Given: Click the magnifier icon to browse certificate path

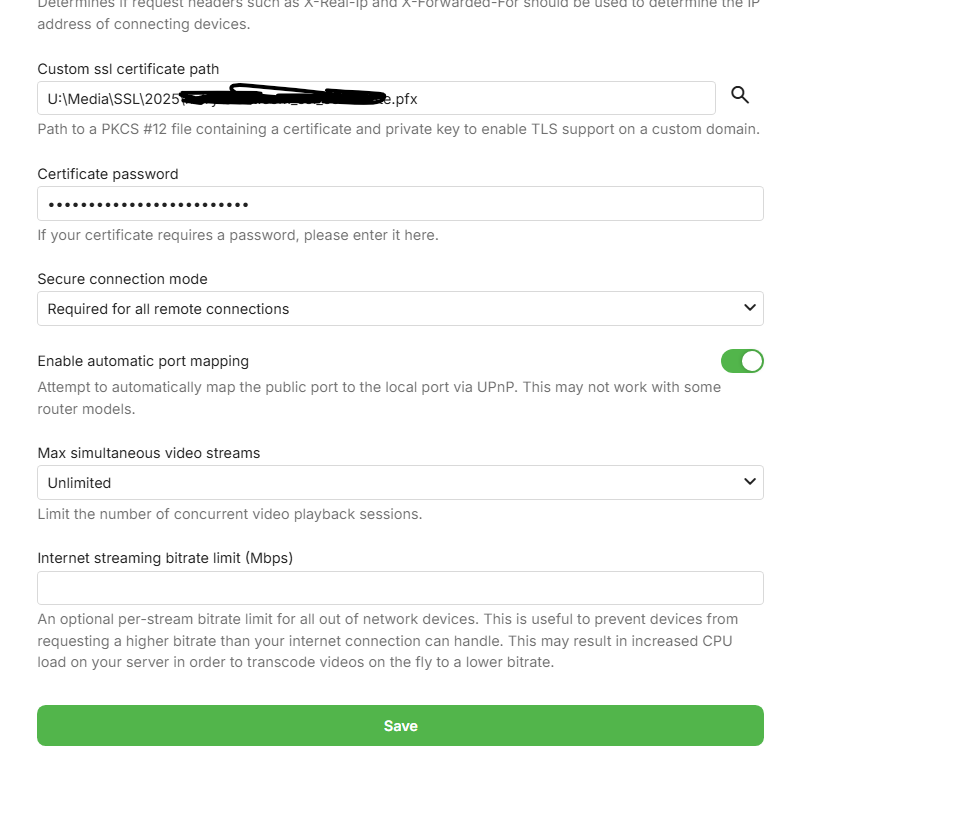Looking at the screenshot, I should click(x=740, y=96).
